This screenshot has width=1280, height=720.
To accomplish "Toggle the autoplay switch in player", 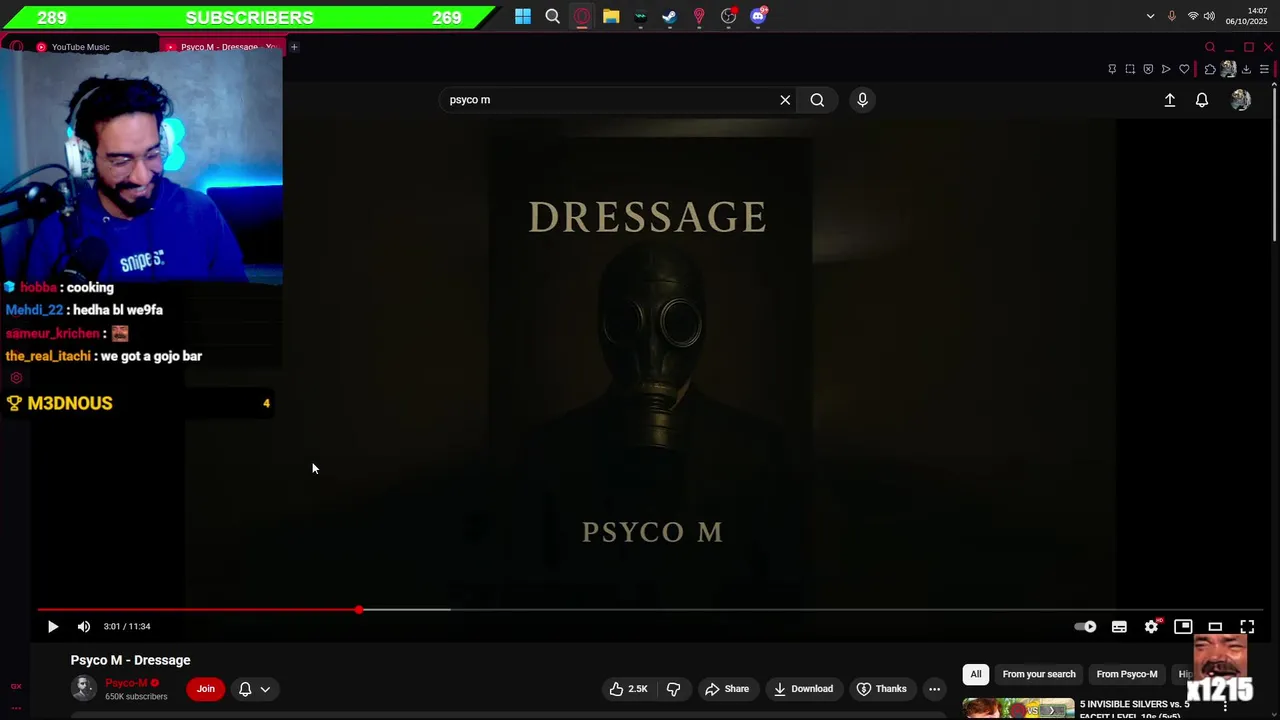I will [x=1085, y=627].
